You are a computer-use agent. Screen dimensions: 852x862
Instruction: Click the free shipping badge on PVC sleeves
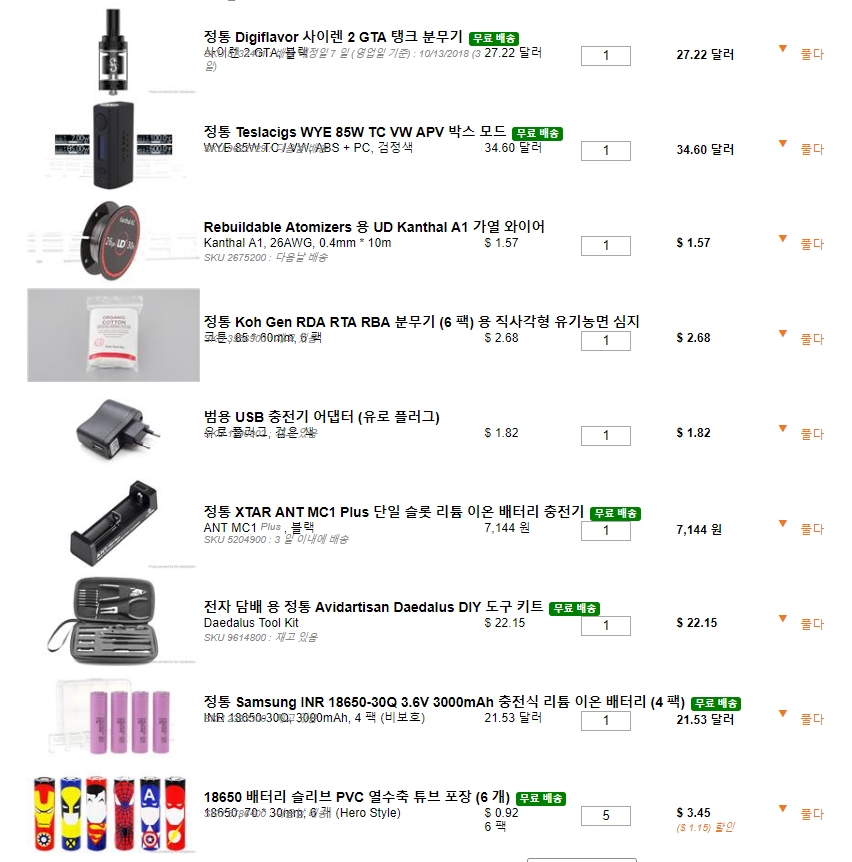[x=541, y=798]
